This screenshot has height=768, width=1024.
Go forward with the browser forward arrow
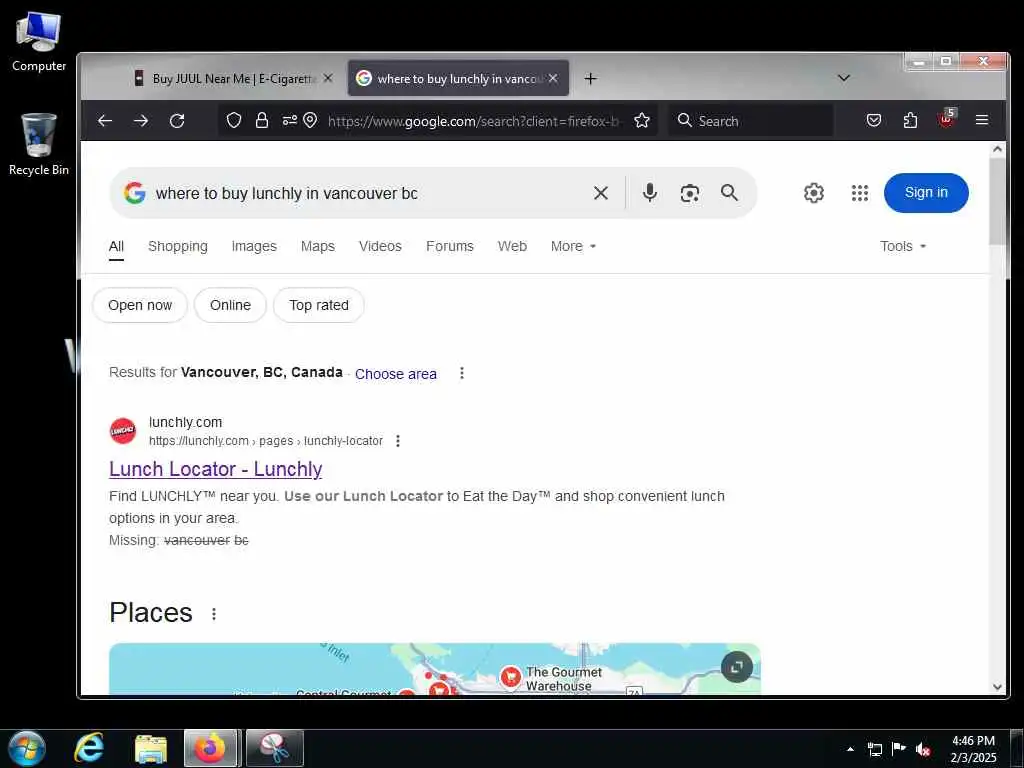tap(141, 121)
